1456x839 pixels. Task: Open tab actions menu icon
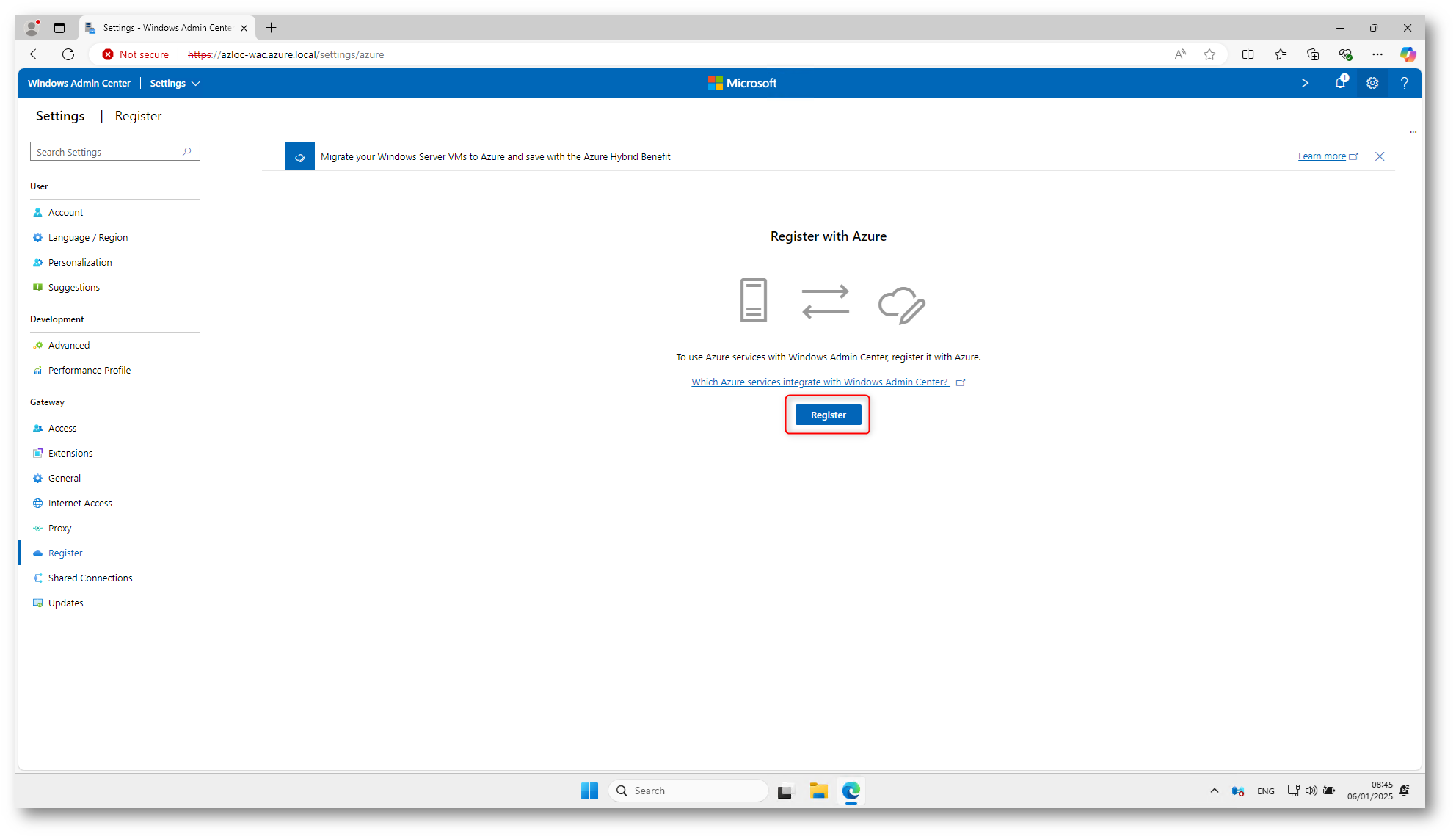point(59,28)
